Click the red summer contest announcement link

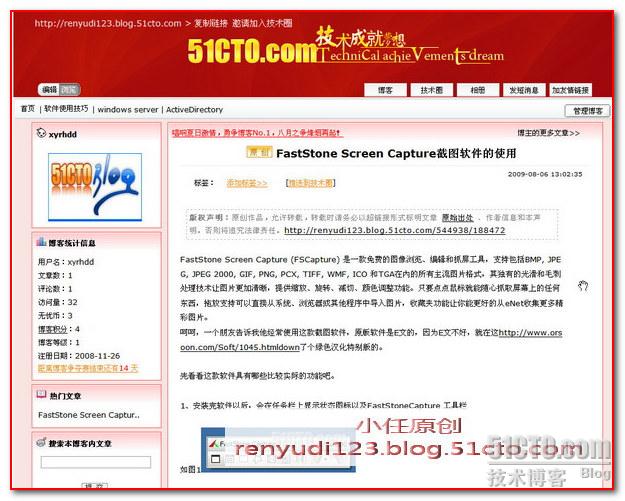256,133
